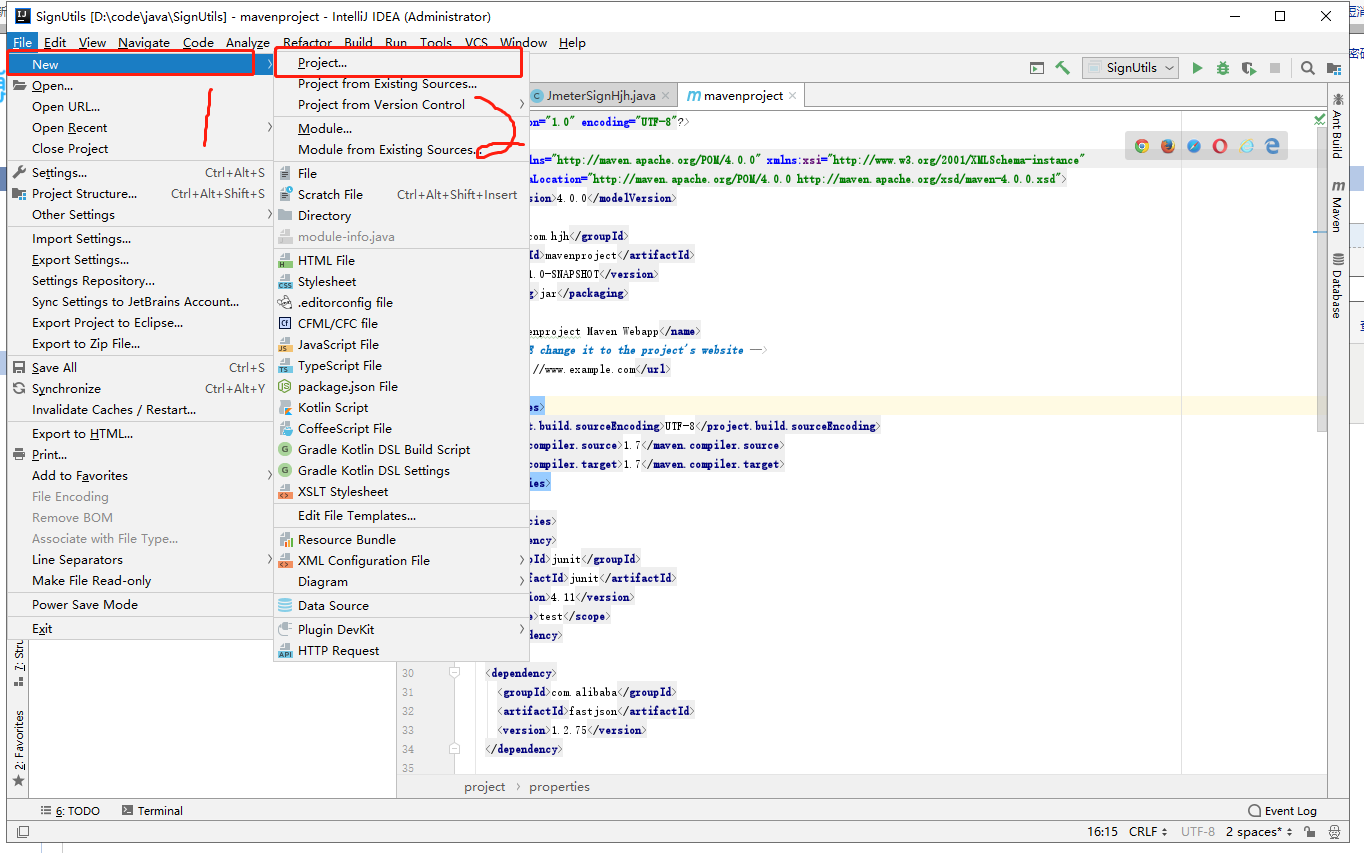Image resolution: width=1364 pixels, height=853 pixels.
Task: Create a Scratch File
Action: (x=400, y=195)
